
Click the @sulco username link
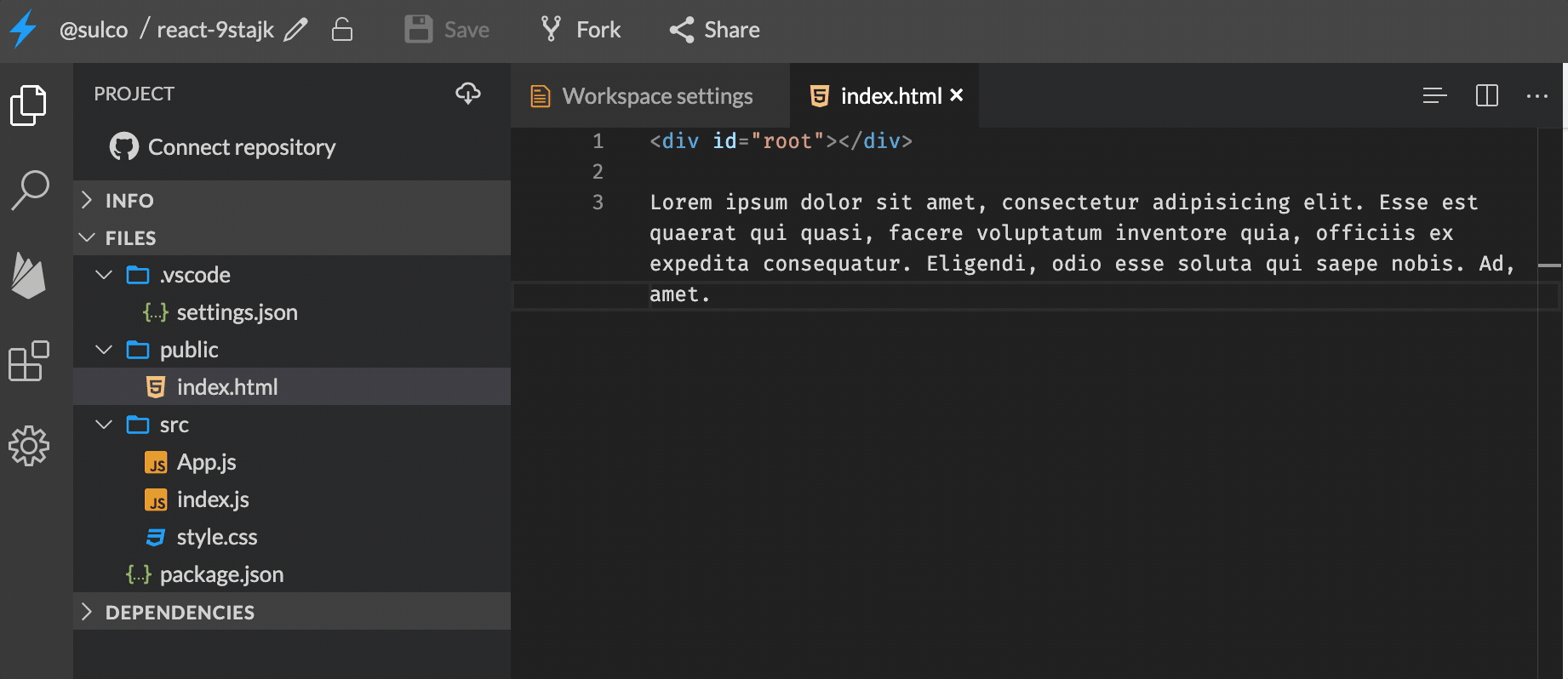pos(94,30)
